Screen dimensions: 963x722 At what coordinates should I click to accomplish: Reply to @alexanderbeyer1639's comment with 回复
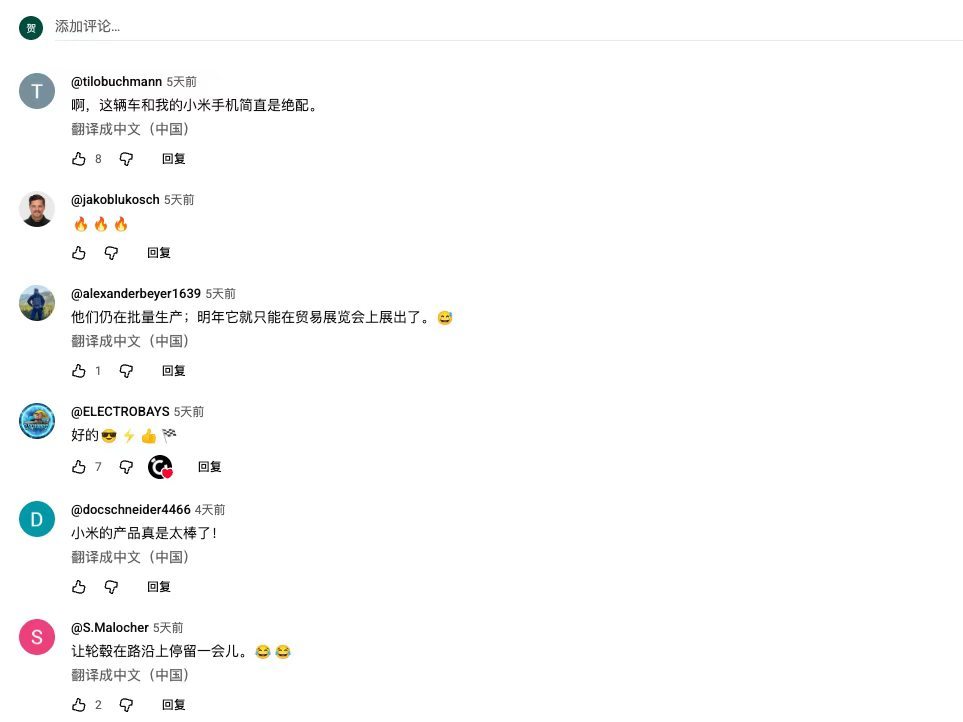pos(173,371)
